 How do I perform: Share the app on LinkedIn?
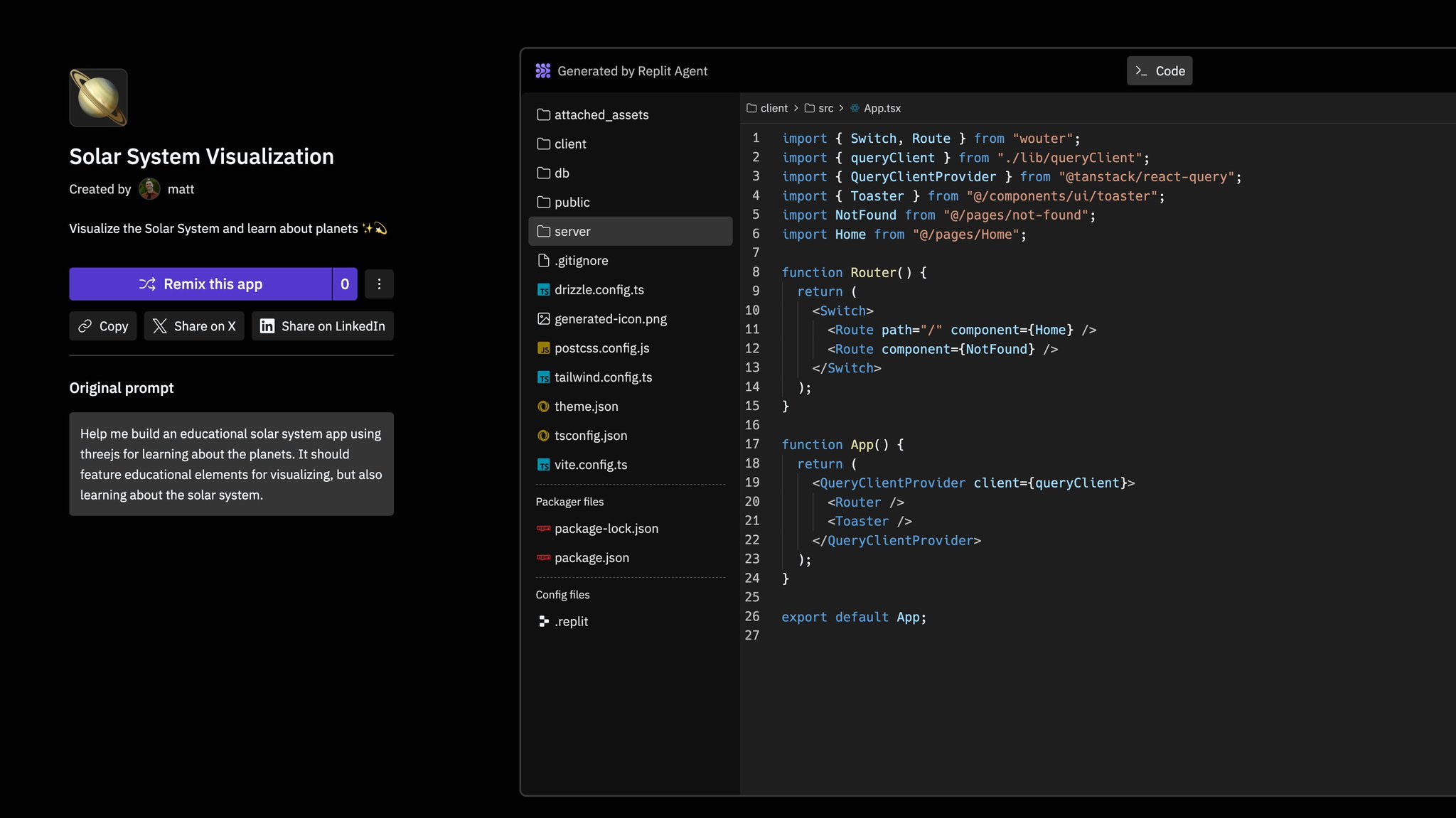pos(323,326)
